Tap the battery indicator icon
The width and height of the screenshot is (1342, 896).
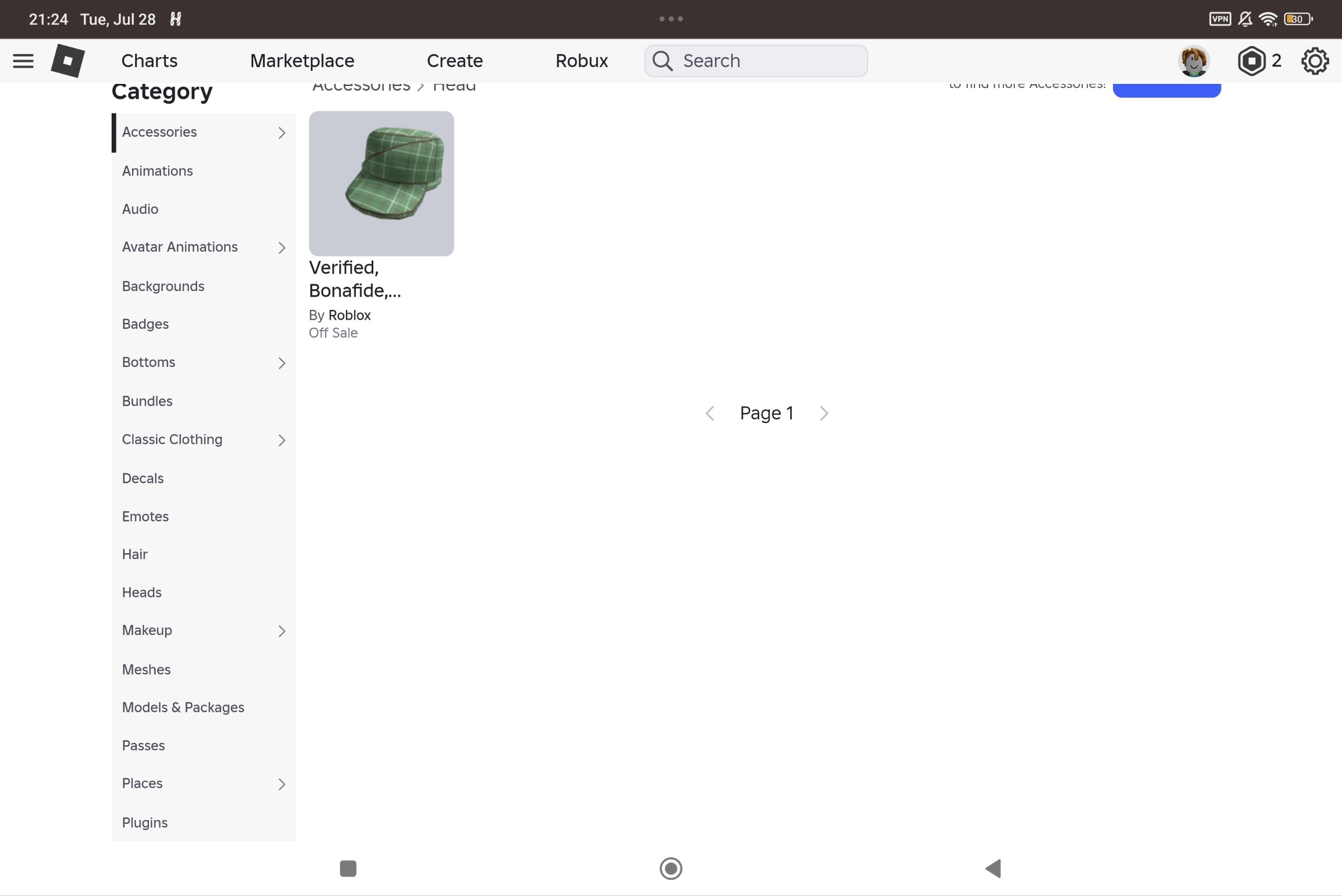pos(1298,19)
